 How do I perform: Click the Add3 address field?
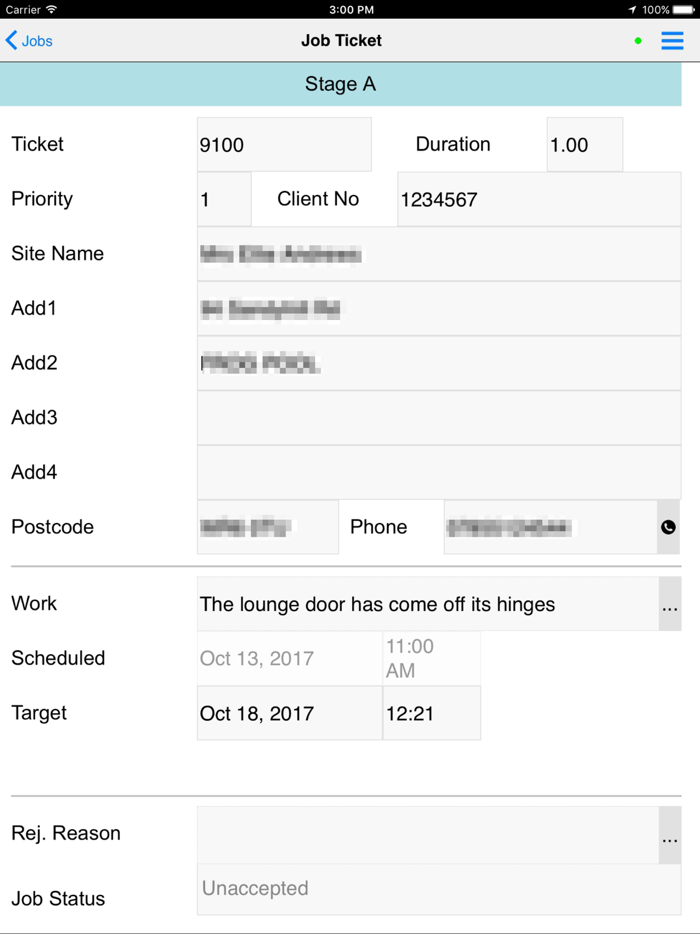[438, 418]
